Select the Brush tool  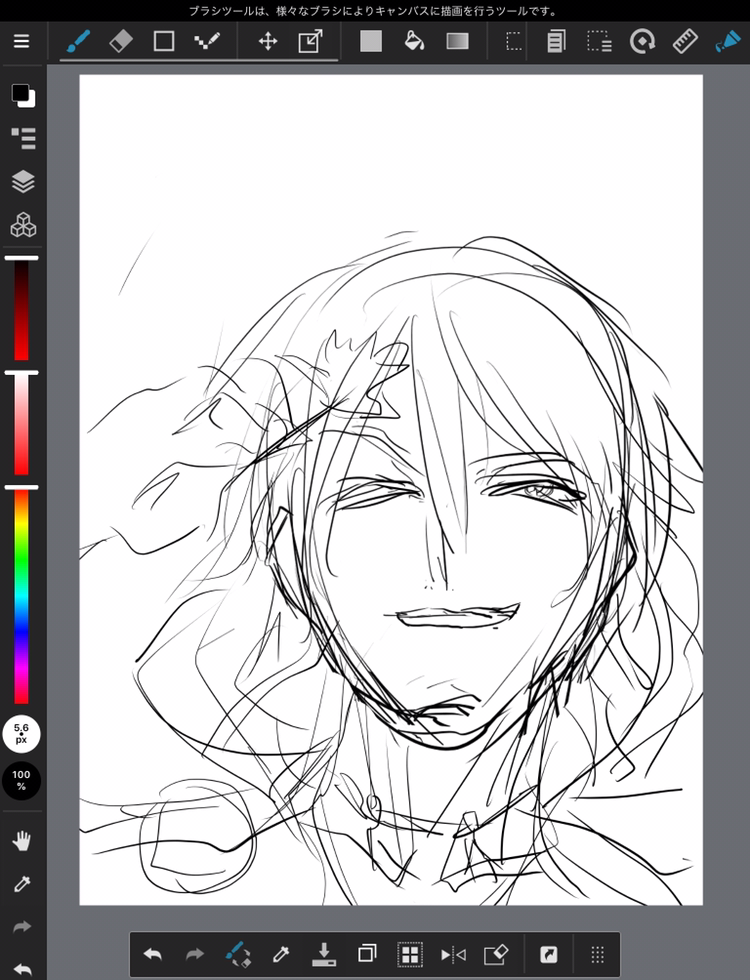78,41
